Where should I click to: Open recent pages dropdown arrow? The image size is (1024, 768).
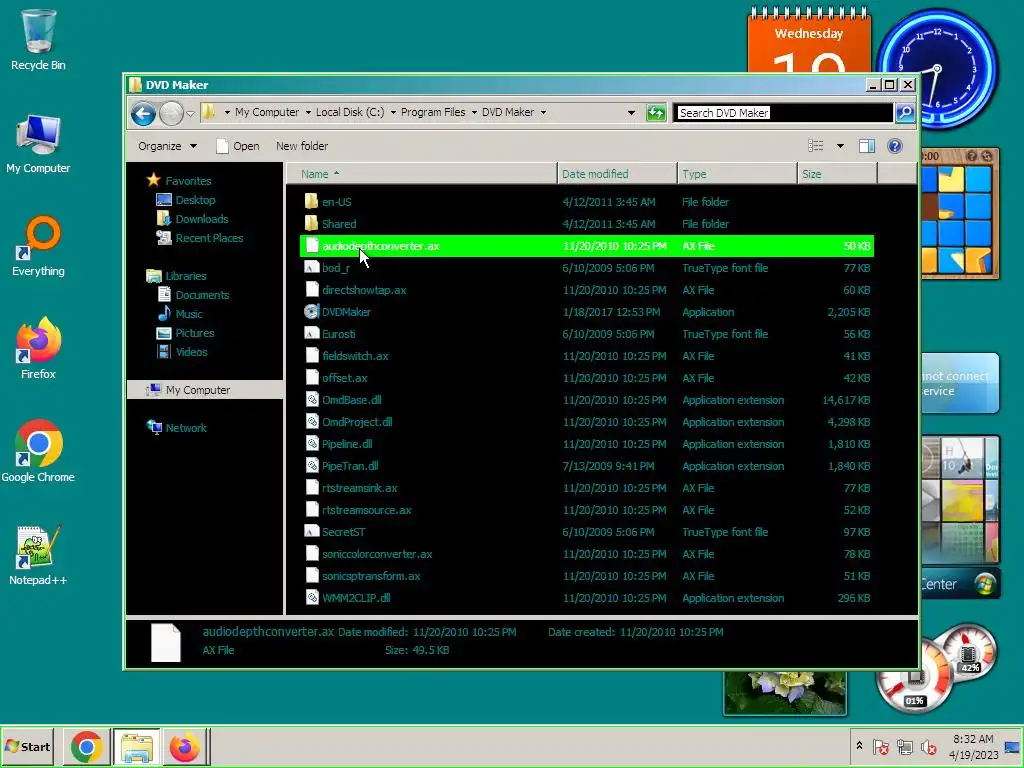[x=190, y=114]
